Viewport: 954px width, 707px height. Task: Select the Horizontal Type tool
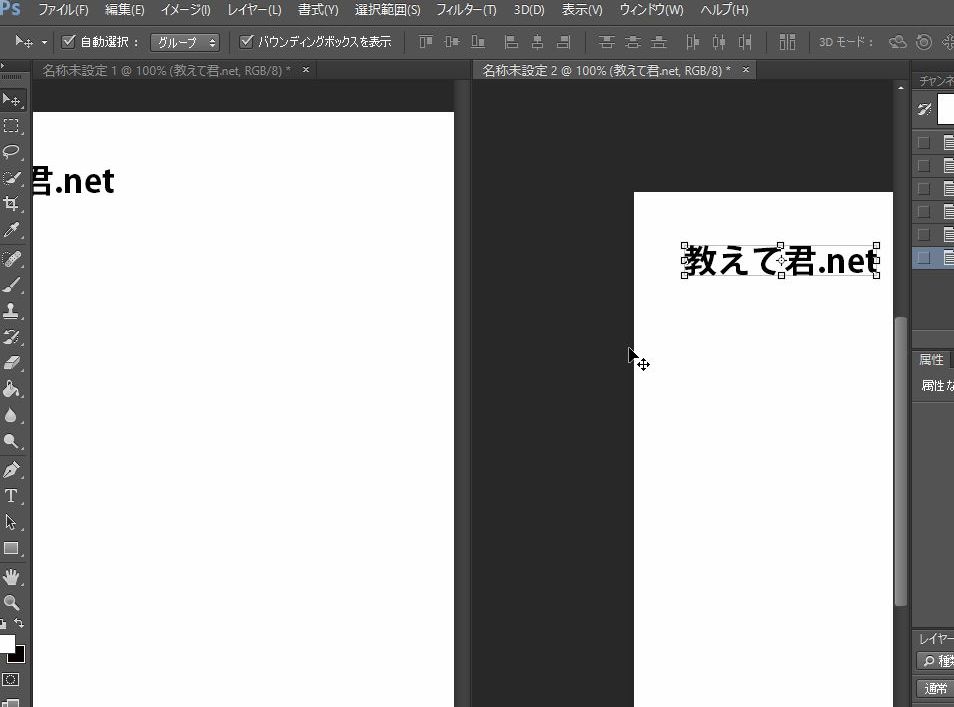coord(11,496)
